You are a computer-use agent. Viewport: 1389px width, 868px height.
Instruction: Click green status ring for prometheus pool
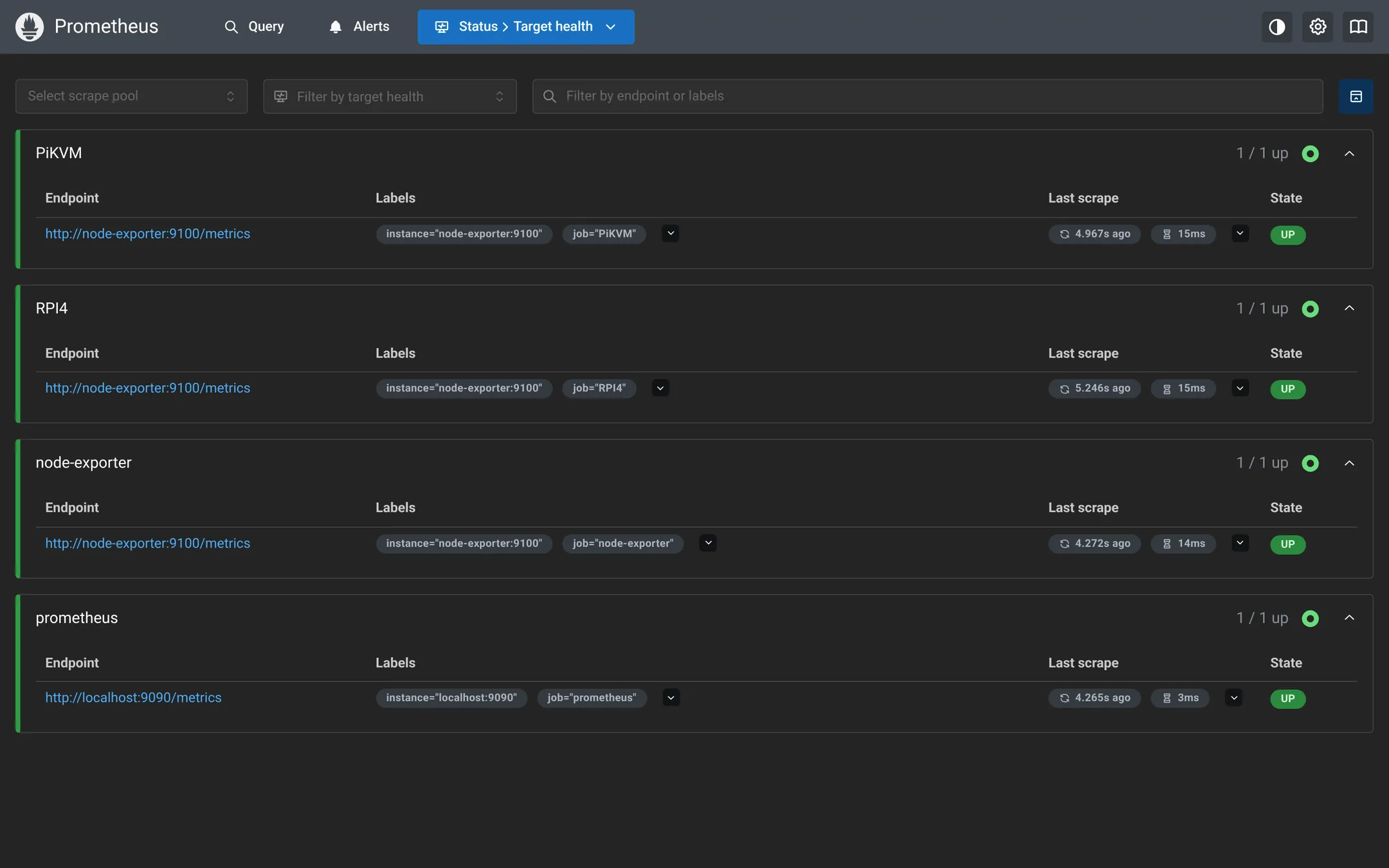(1310, 618)
